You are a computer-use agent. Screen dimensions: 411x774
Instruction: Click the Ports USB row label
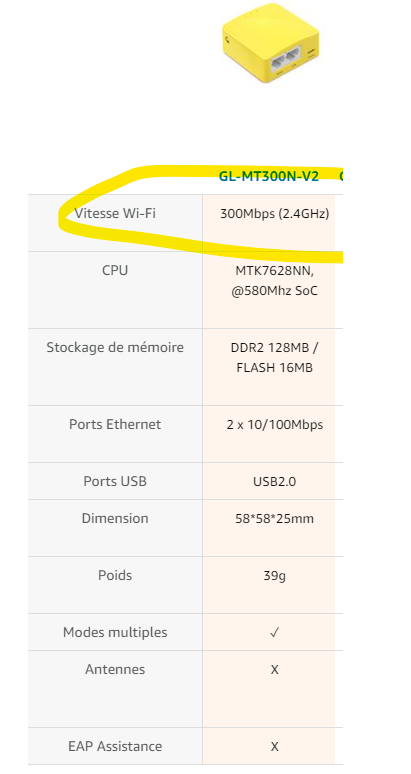click(x=115, y=481)
